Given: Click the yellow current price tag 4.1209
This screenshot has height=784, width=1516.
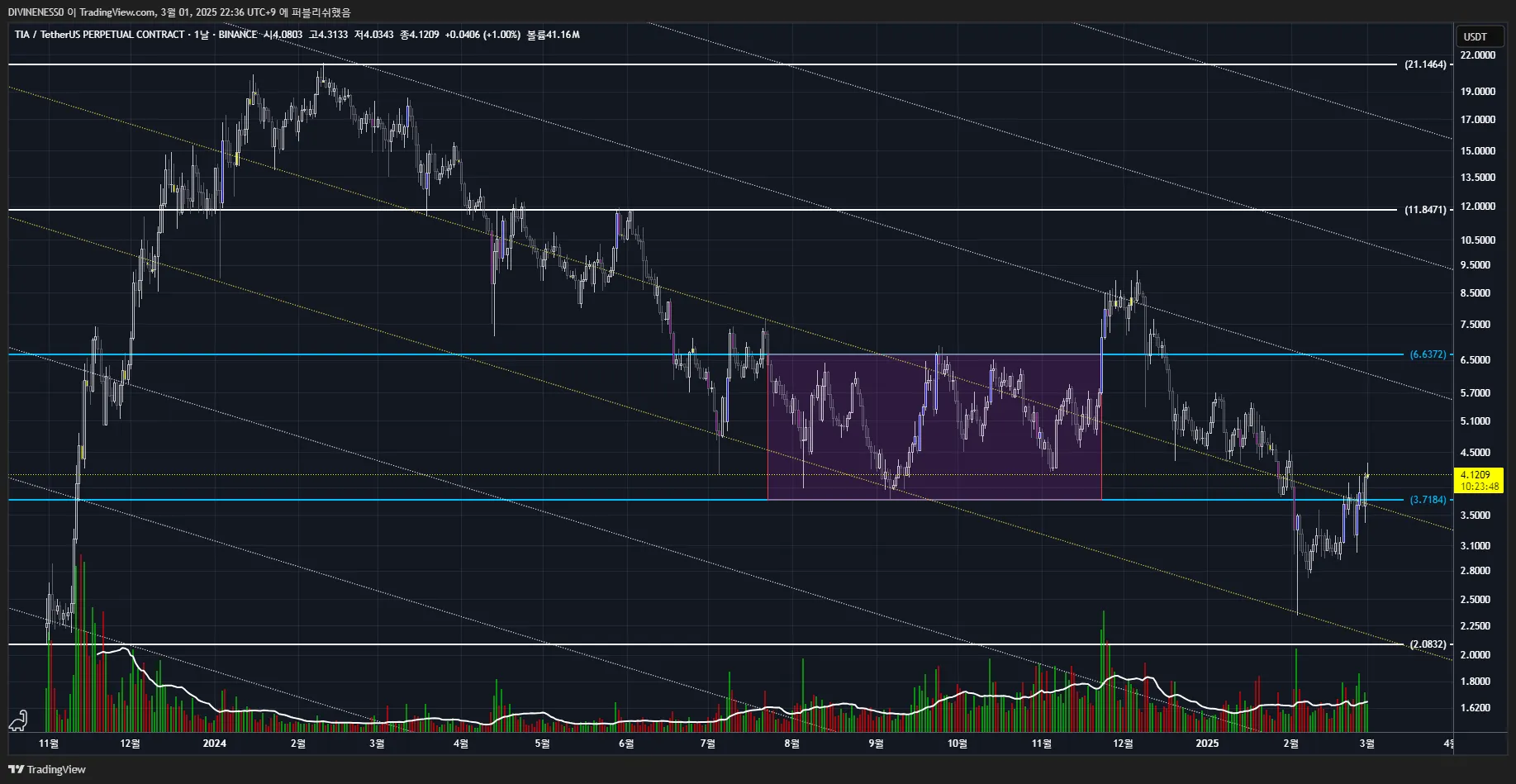Looking at the screenshot, I should 1479,480.
